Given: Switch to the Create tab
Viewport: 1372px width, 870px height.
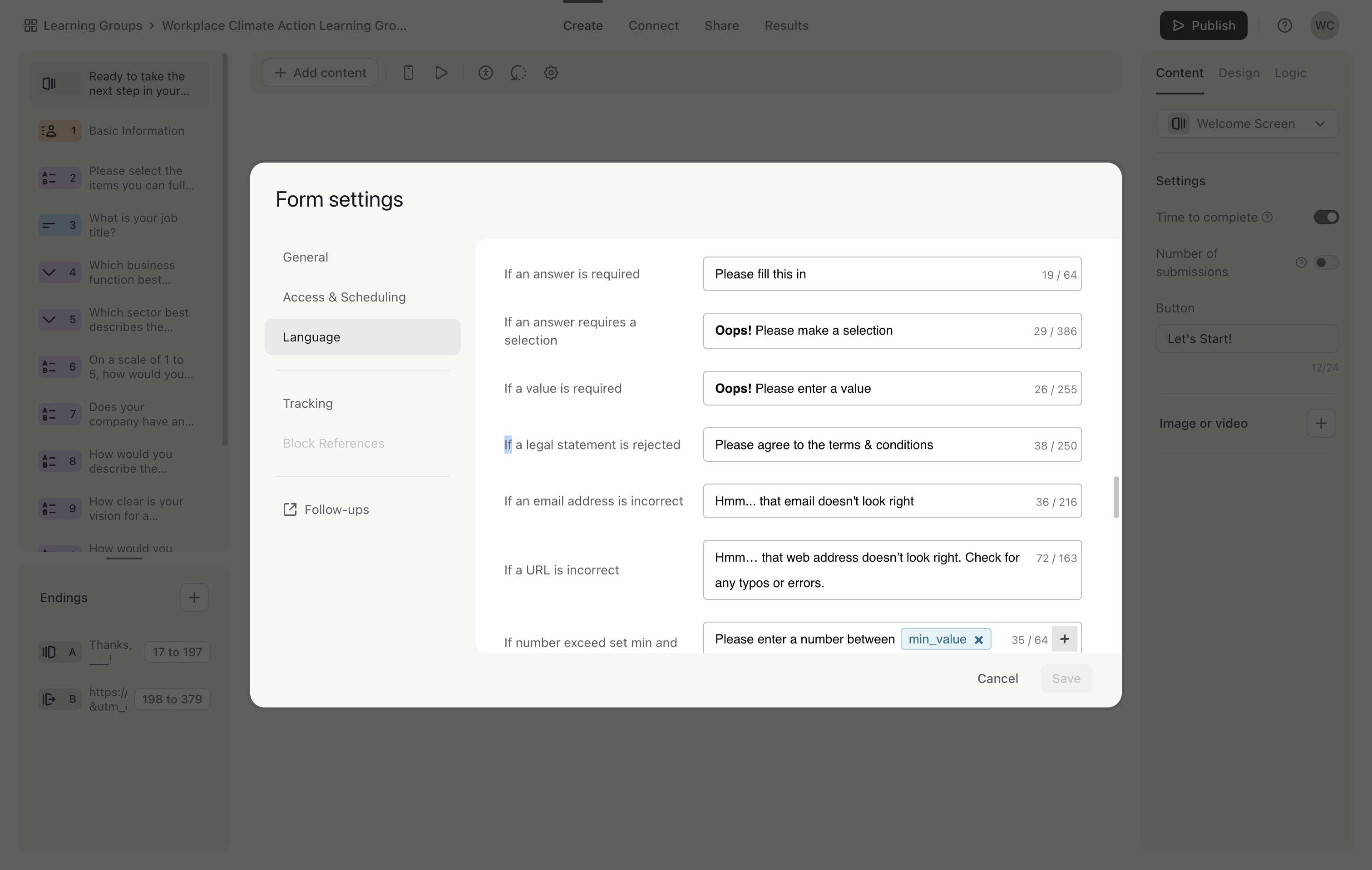Looking at the screenshot, I should click(583, 25).
